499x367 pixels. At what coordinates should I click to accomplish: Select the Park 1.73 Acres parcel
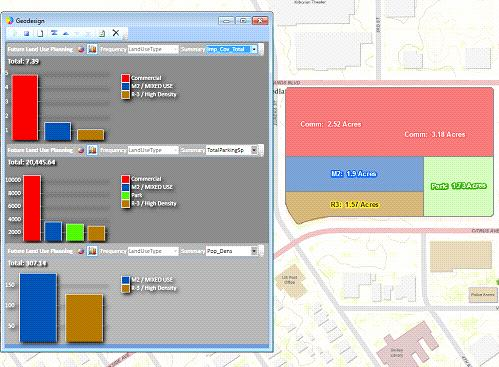458,186
